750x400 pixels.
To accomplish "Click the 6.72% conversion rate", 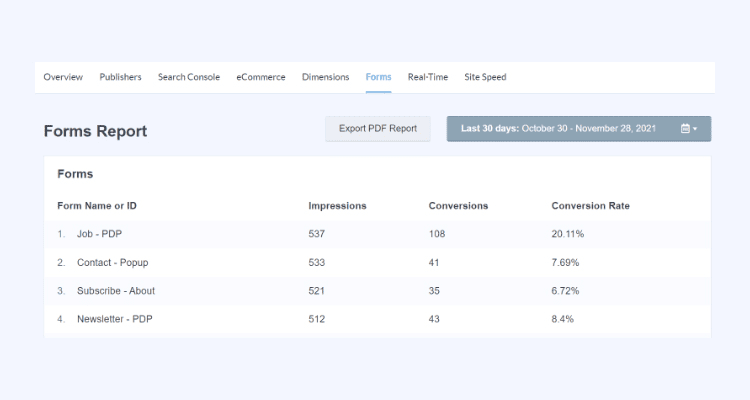I will pyautogui.click(x=565, y=291).
